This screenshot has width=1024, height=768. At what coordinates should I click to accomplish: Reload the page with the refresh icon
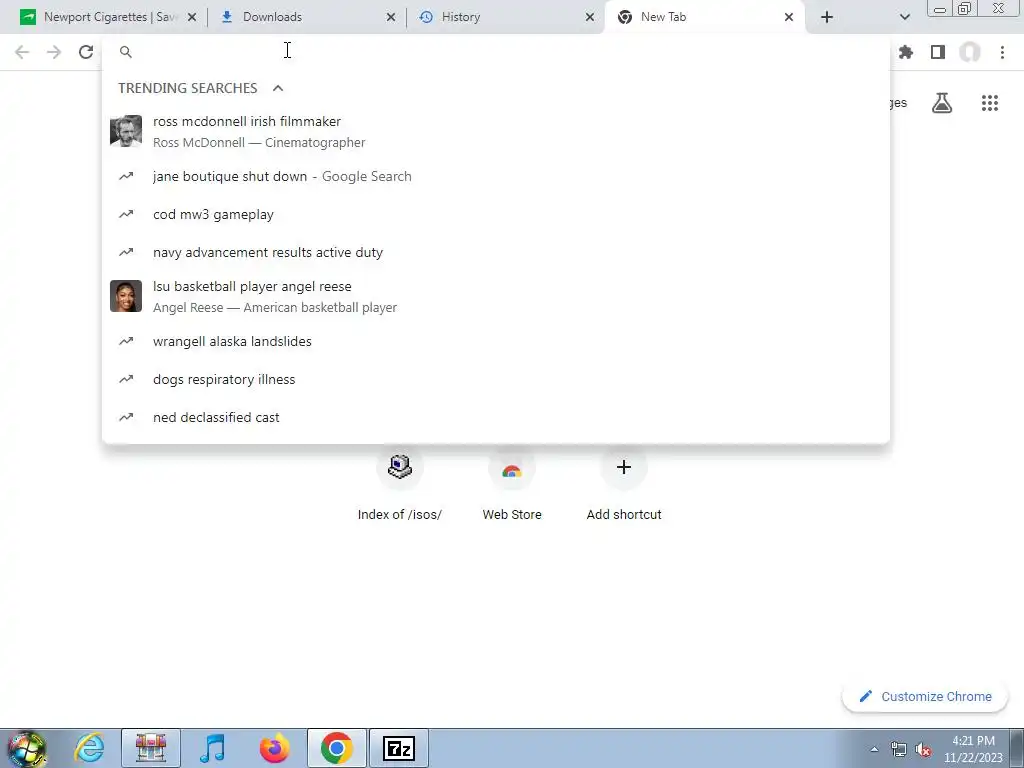(x=86, y=52)
